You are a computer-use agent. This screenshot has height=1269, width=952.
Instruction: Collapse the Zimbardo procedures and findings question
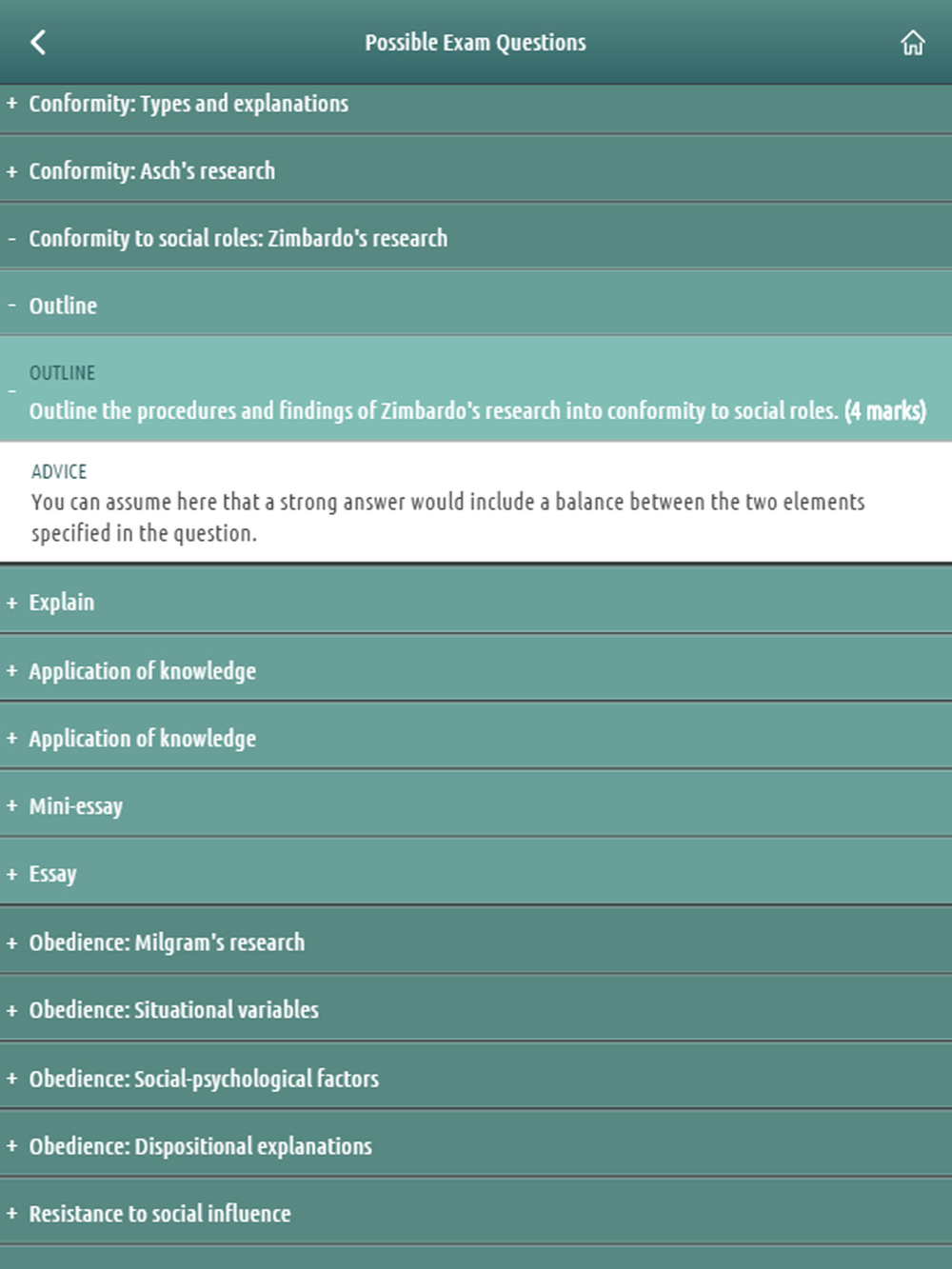tap(476, 391)
